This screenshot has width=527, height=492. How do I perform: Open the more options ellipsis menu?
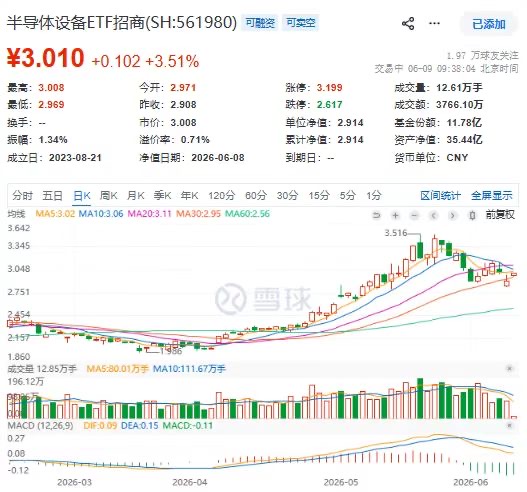435,24
